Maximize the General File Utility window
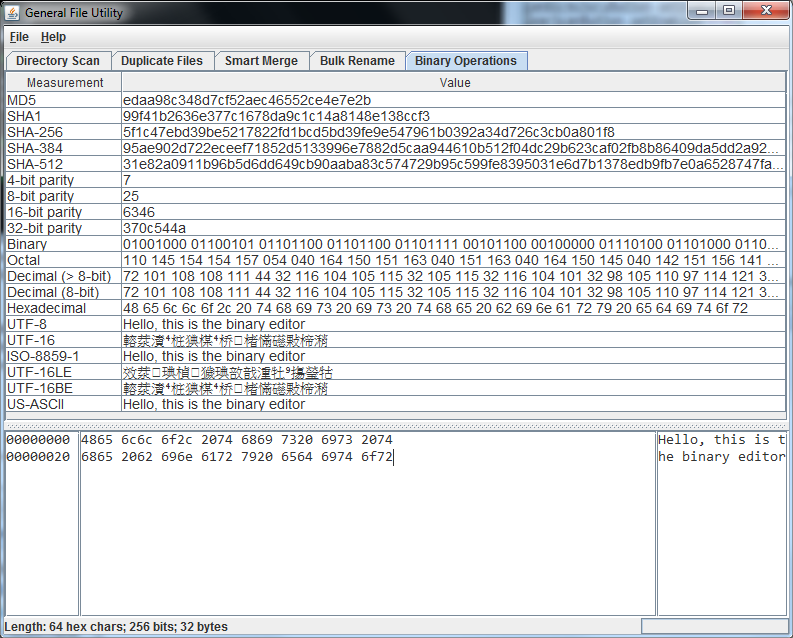The width and height of the screenshot is (793, 638). (x=729, y=11)
